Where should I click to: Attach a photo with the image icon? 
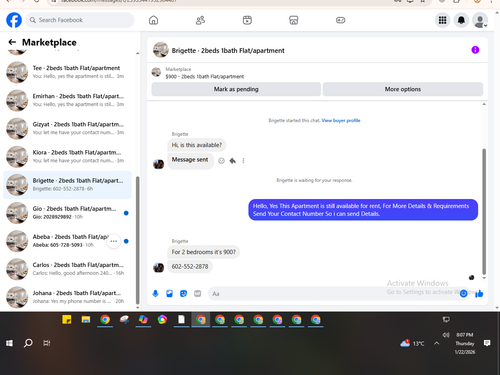[169, 293]
